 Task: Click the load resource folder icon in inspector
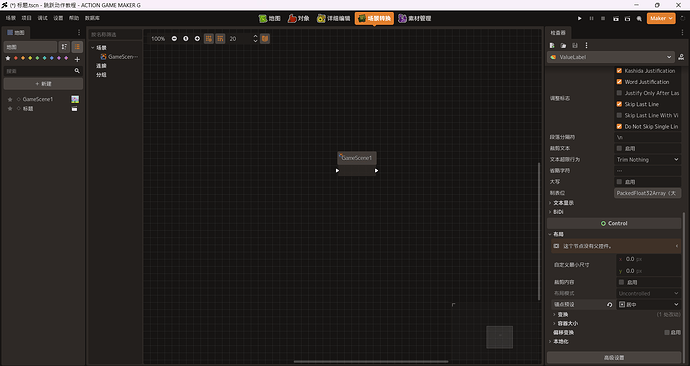click(x=563, y=45)
